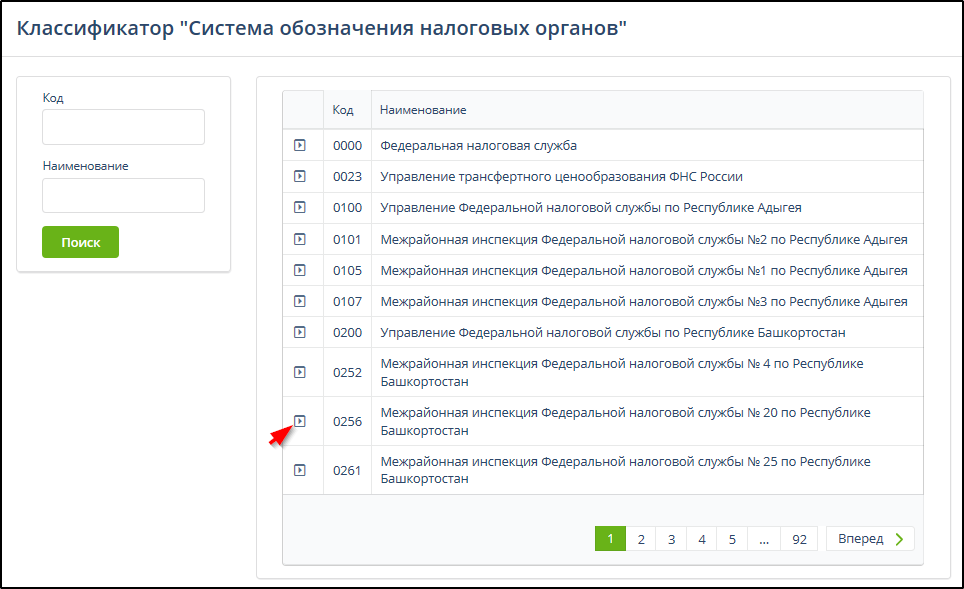Sort by the Код column header
This screenshot has height=589, width=964.
click(x=343, y=110)
